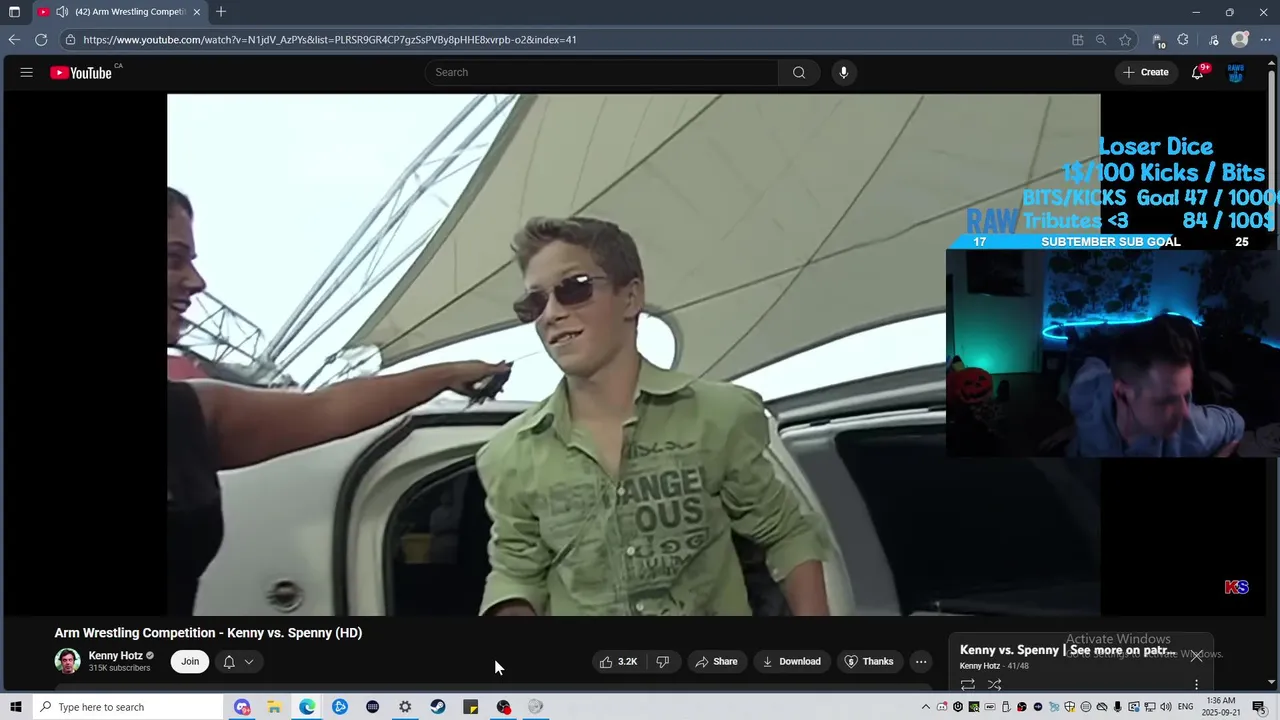Screen dimensions: 1280x720
Task: Open the playlist options three-dot menu
Action: coord(1196,685)
